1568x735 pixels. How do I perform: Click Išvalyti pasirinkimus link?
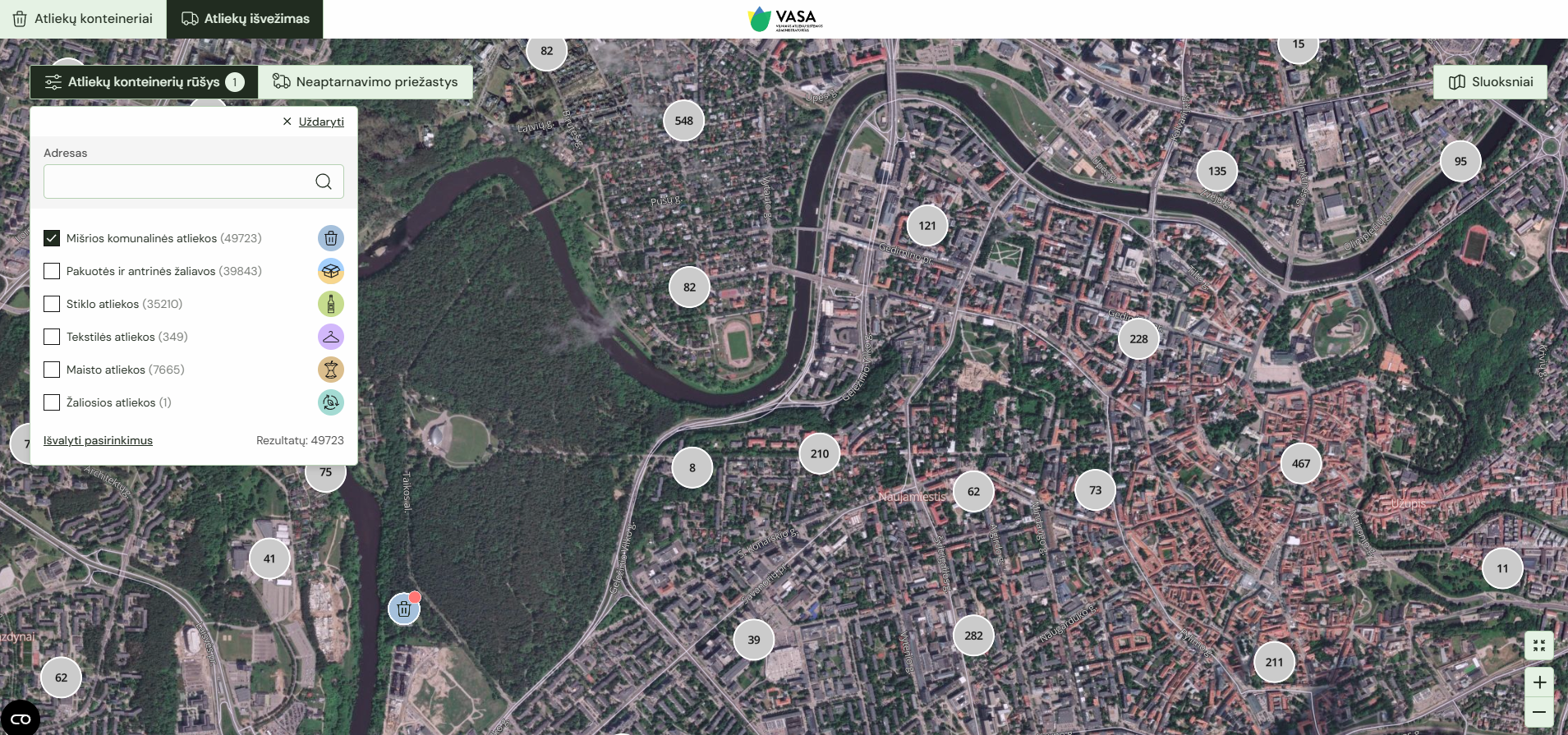coord(98,441)
